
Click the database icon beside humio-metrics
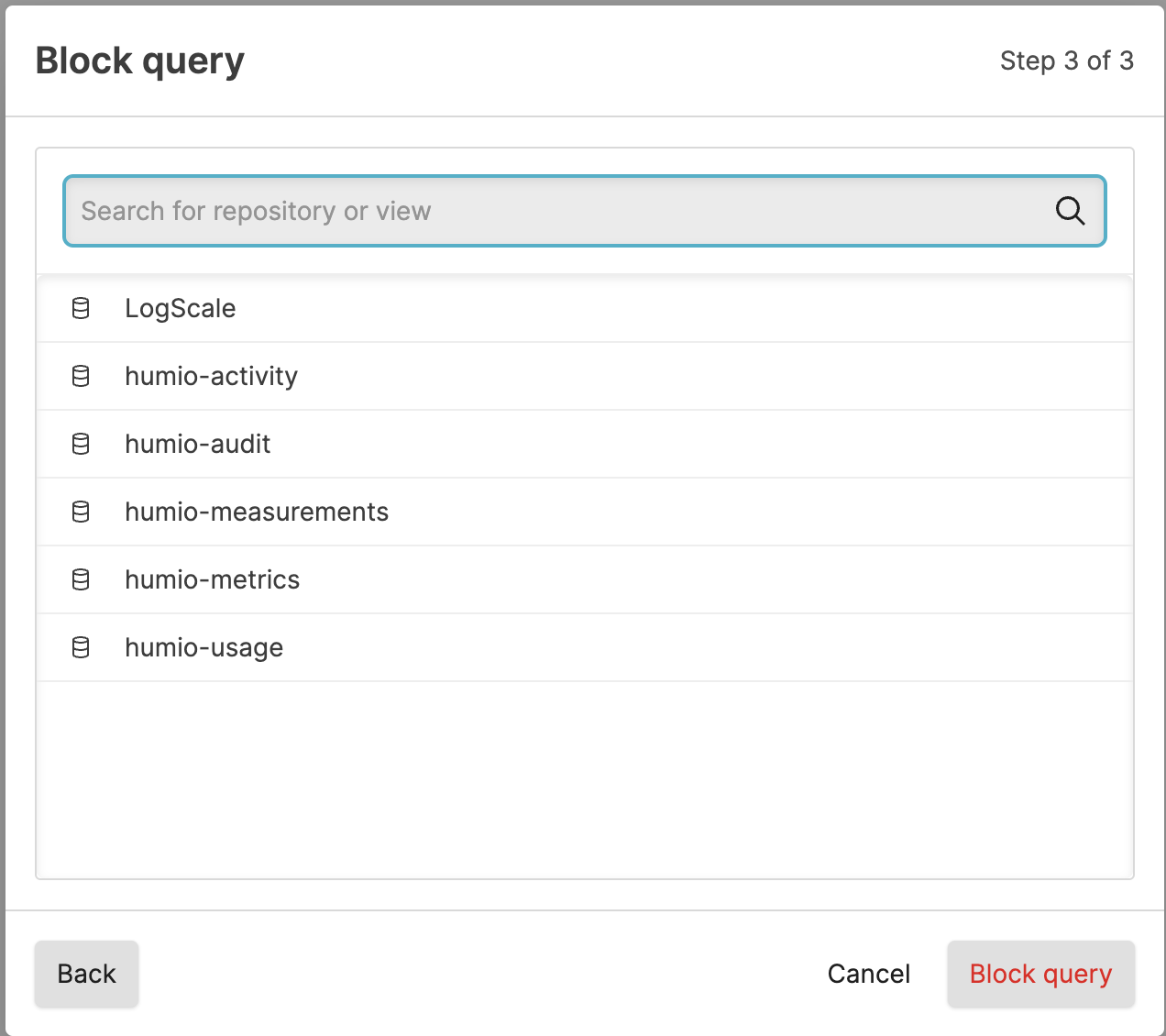tap(81, 579)
